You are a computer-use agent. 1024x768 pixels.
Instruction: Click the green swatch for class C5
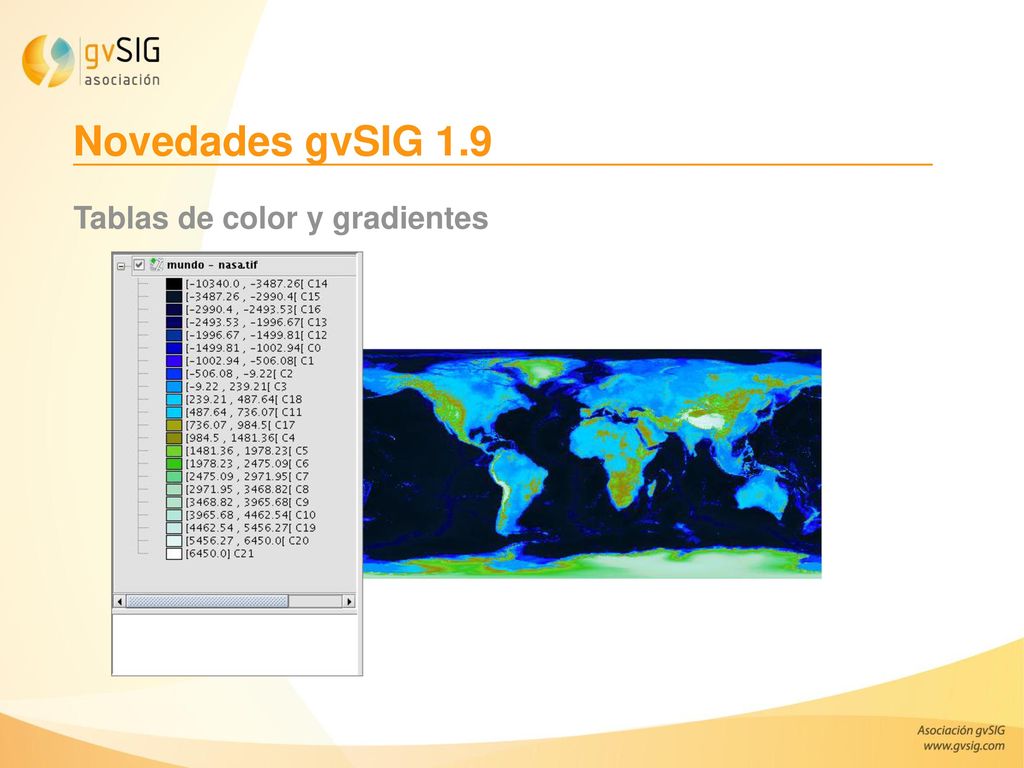[174, 451]
